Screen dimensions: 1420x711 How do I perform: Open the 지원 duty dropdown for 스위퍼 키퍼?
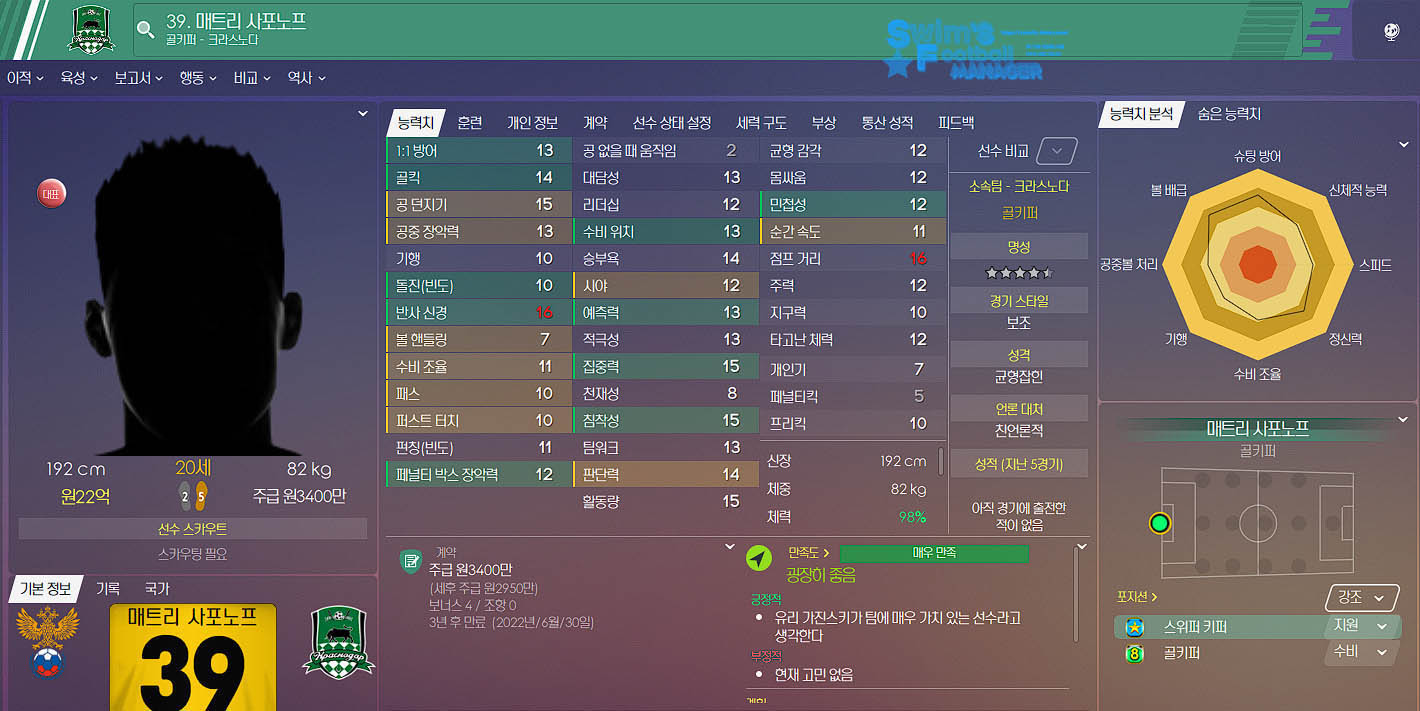(x=1362, y=626)
